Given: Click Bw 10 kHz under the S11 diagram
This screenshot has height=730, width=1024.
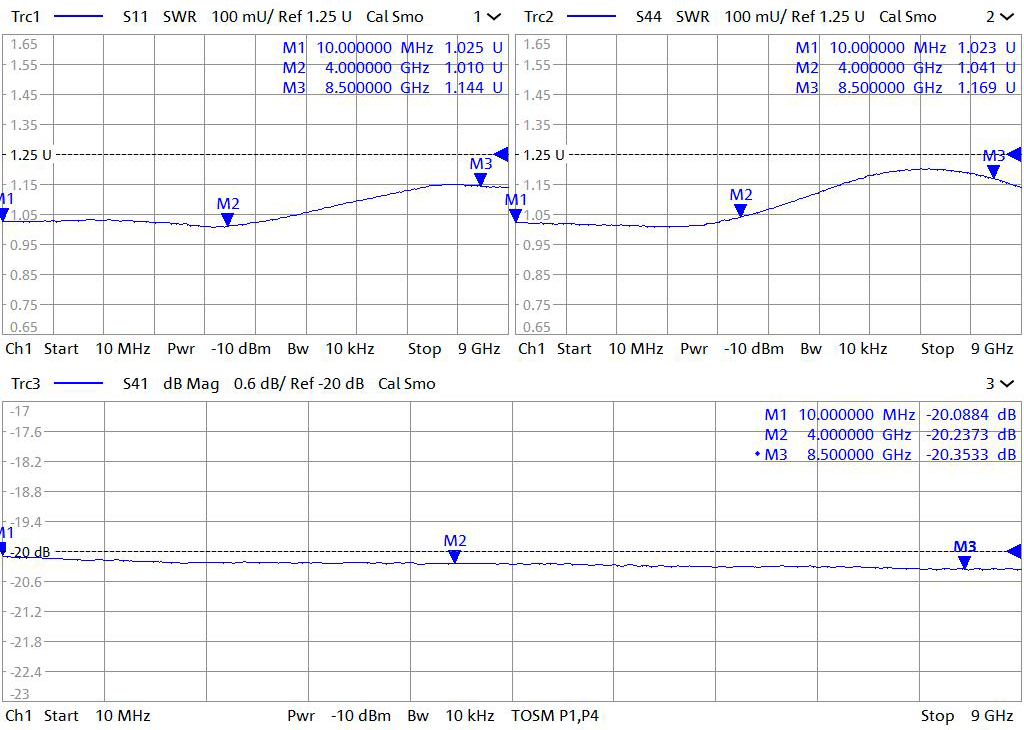Looking at the screenshot, I should [330, 349].
